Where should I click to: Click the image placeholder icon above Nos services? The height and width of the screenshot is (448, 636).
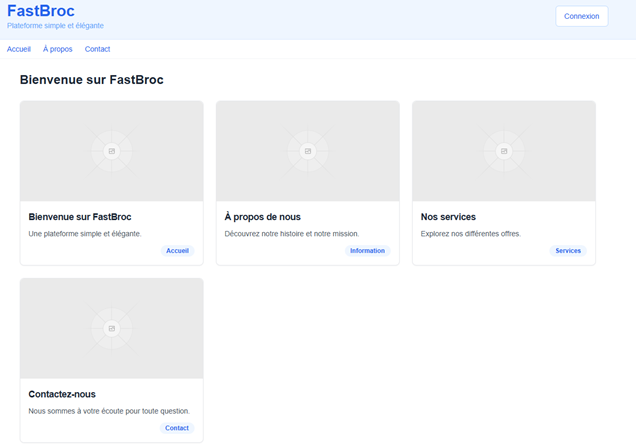[504, 151]
